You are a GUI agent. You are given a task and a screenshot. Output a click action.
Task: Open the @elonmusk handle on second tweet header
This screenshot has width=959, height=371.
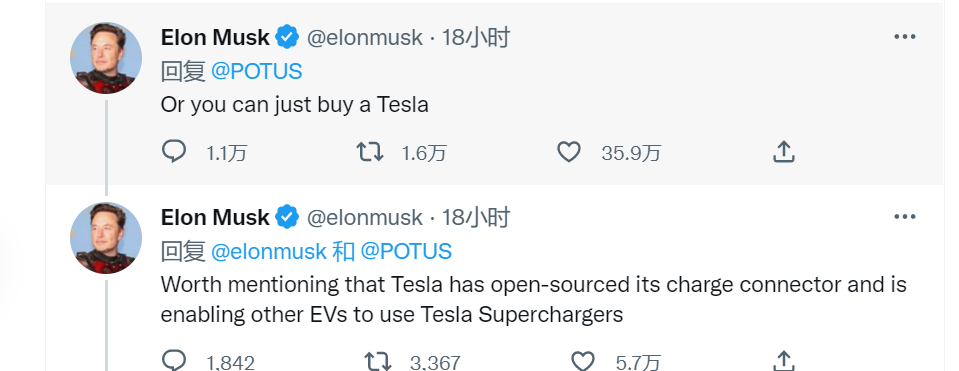coord(365,217)
